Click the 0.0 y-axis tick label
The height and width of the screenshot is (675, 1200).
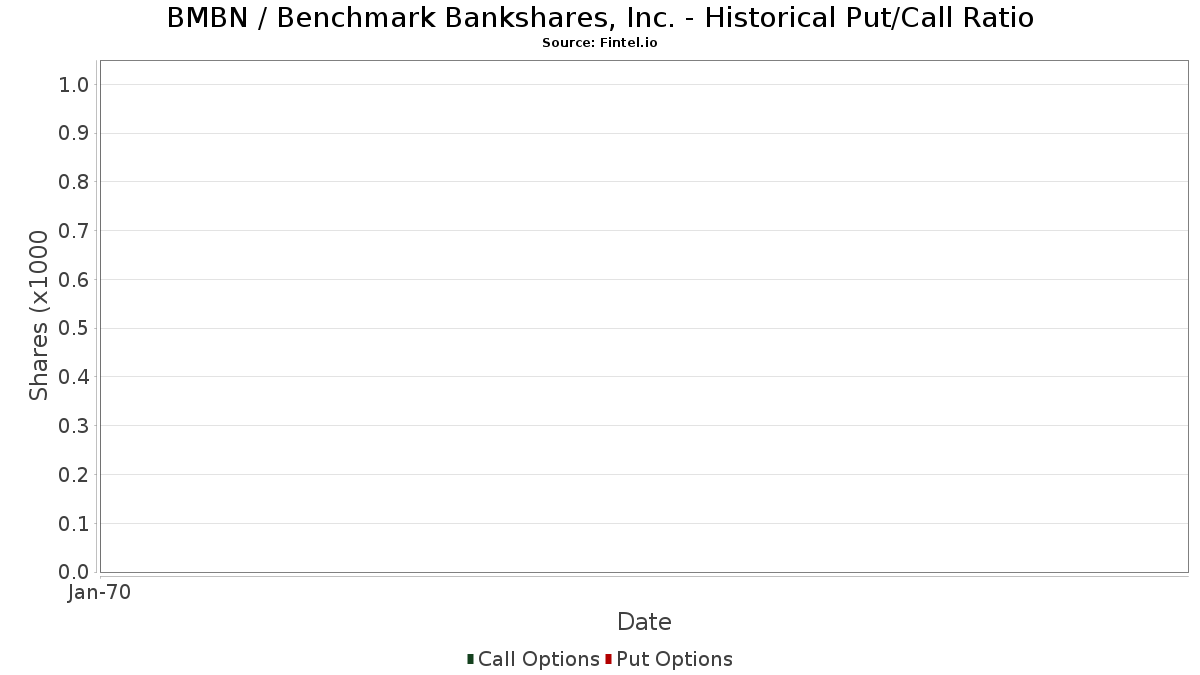click(x=74, y=572)
